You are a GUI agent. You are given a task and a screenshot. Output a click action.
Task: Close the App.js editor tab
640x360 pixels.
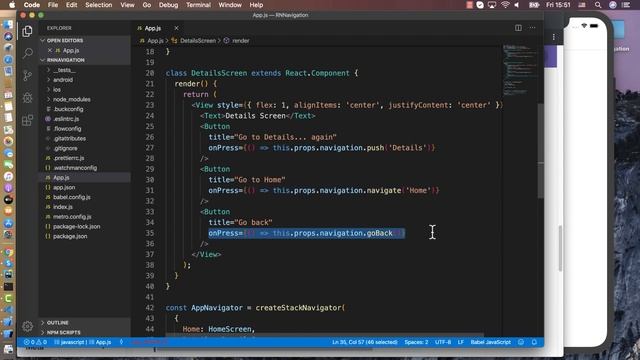[x=176, y=28]
